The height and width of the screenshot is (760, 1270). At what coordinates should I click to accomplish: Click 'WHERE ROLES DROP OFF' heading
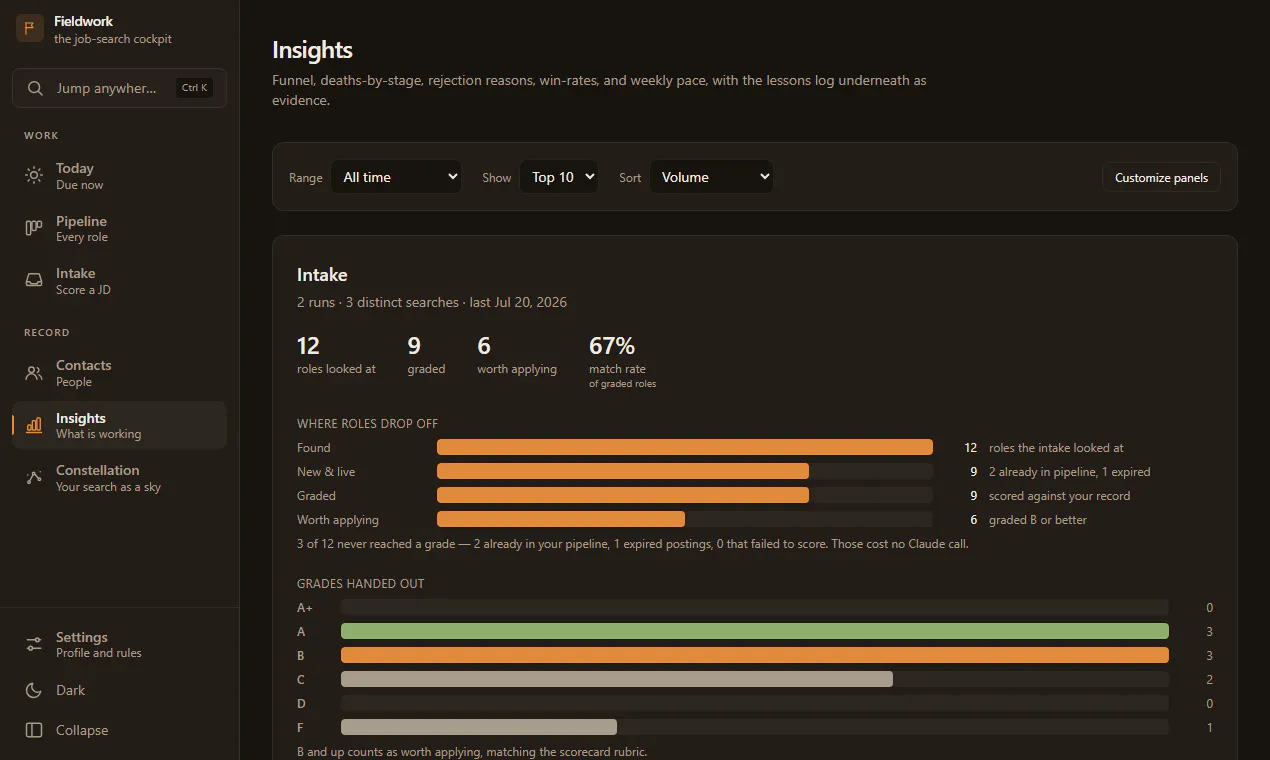click(x=368, y=424)
